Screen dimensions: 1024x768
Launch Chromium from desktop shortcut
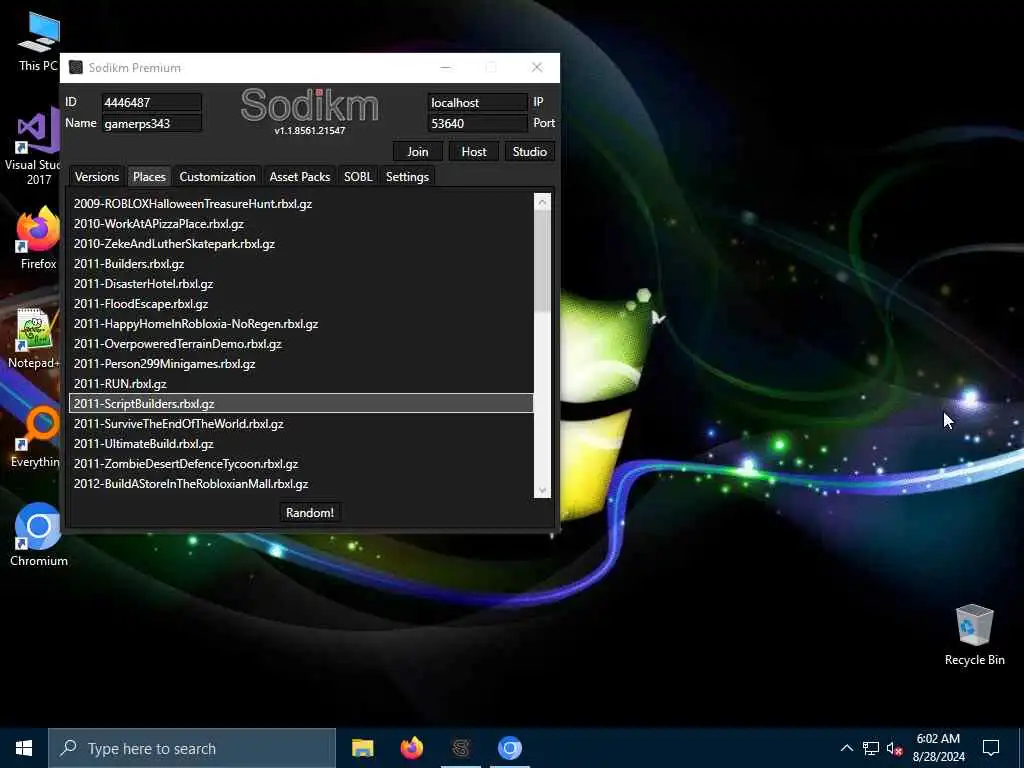(x=39, y=534)
